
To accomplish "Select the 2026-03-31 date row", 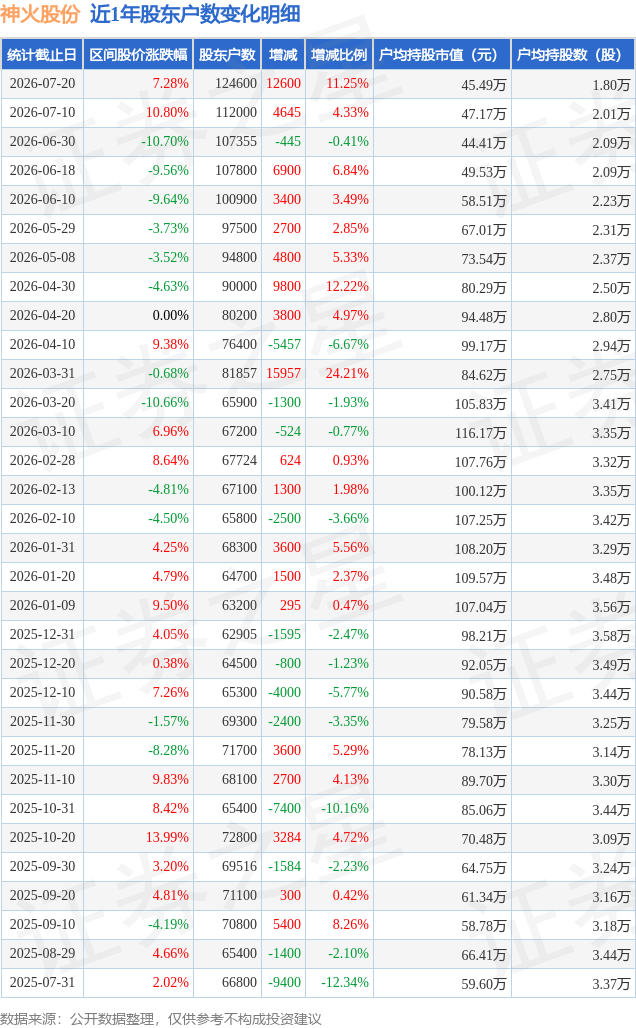I will pos(318,374).
